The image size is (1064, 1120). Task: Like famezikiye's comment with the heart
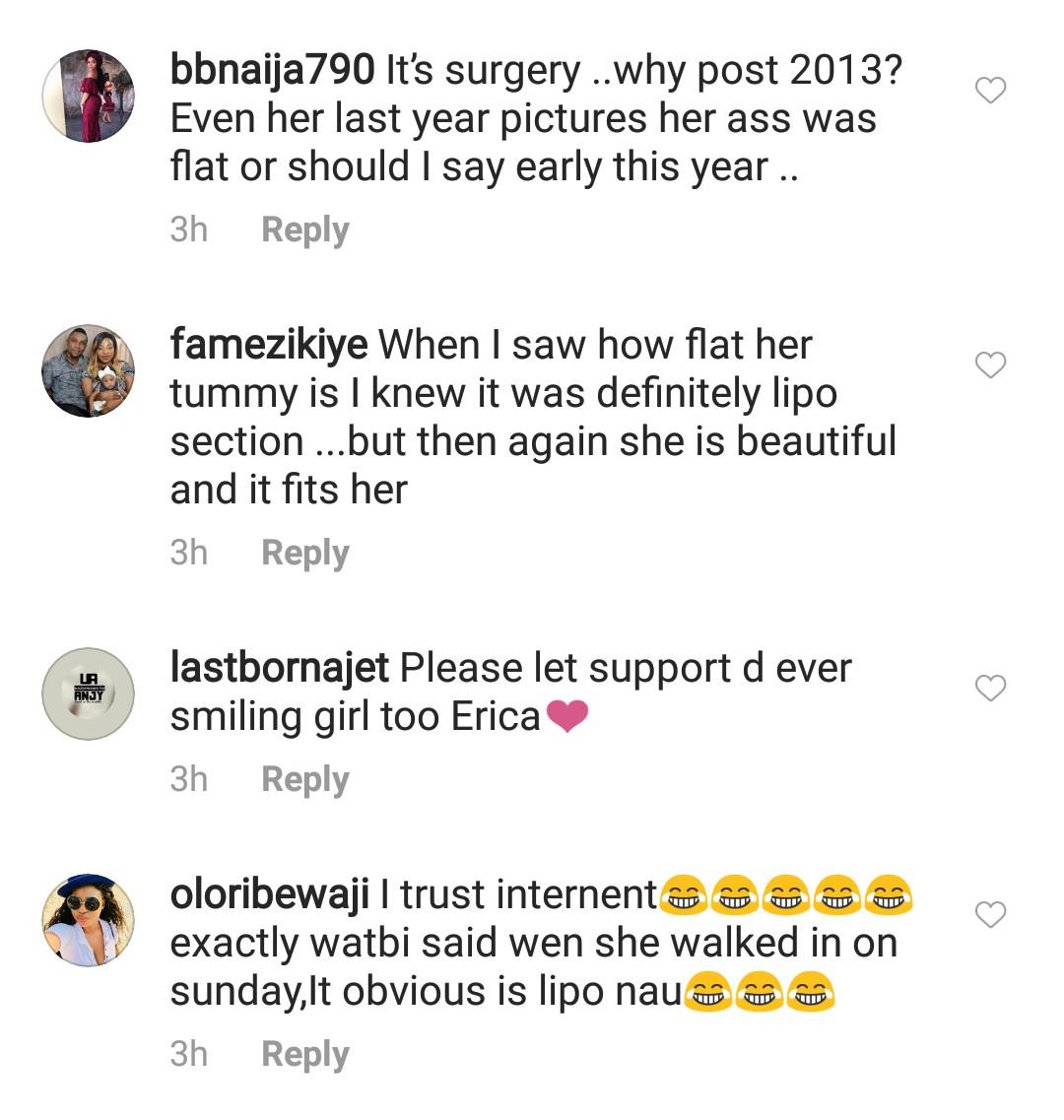(990, 365)
